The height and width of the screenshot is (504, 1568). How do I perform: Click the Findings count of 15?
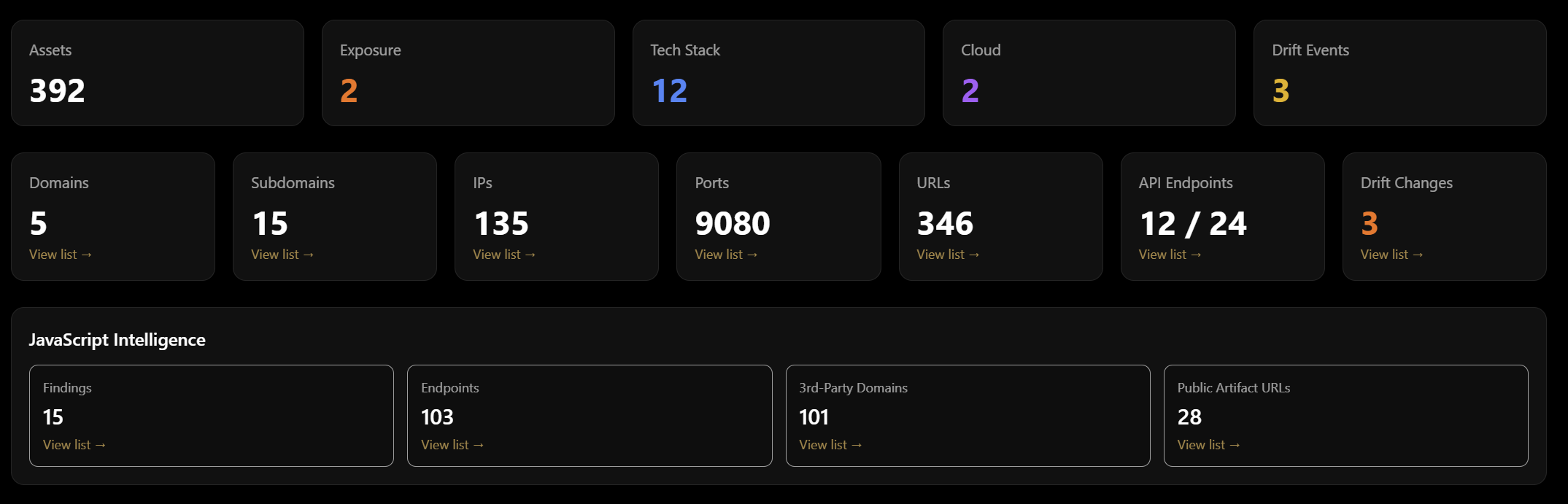pyautogui.click(x=53, y=416)
